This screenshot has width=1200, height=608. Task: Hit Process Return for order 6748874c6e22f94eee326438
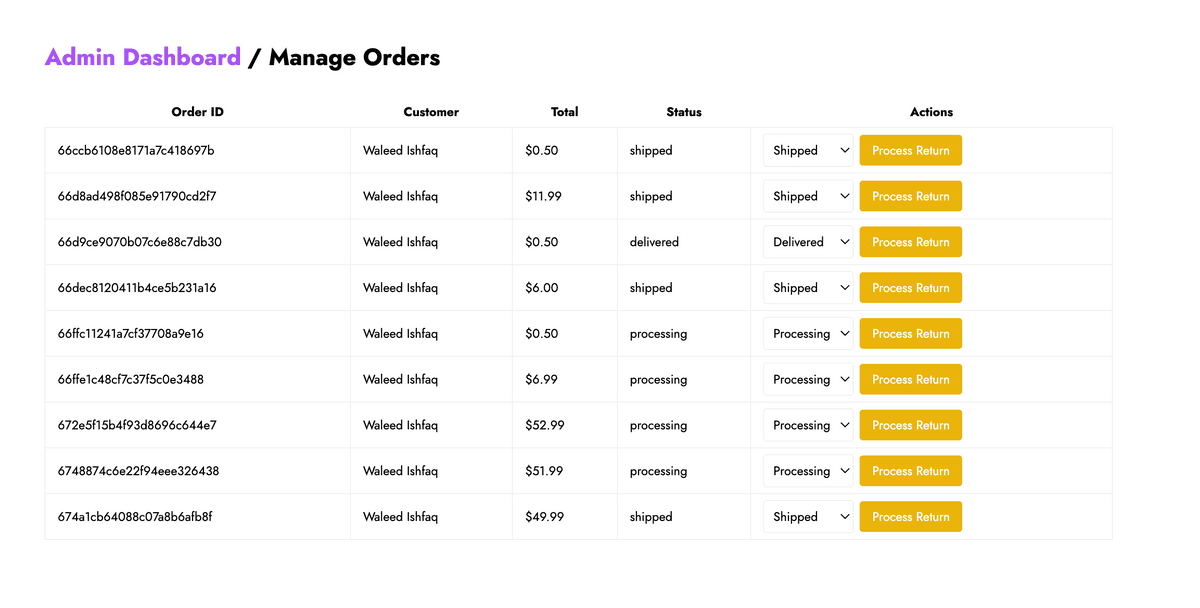tap(910, 471)
